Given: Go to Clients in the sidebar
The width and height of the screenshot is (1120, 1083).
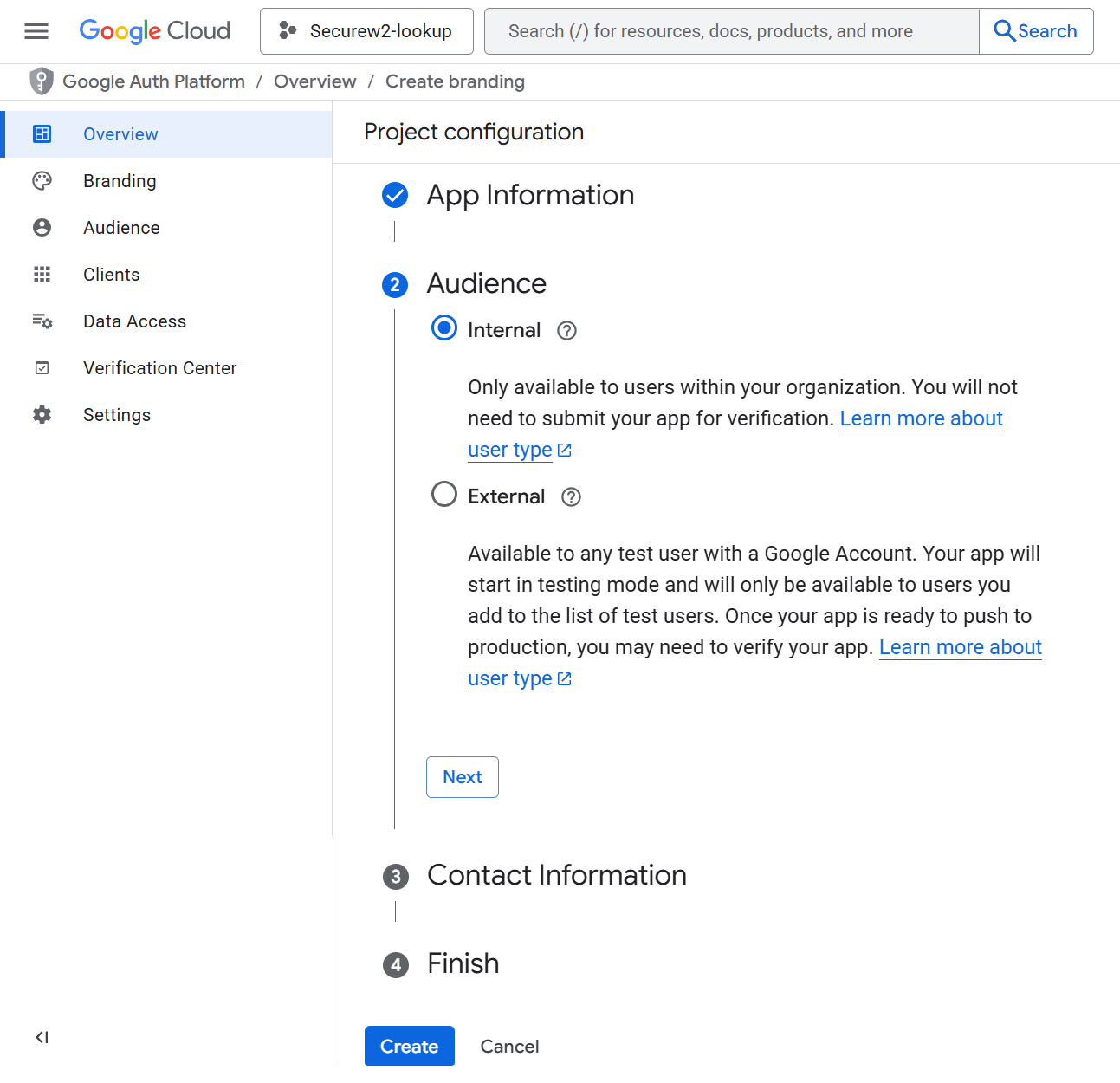Looking at the screenshot, I should pyautogui.click(x=111, y=275).
